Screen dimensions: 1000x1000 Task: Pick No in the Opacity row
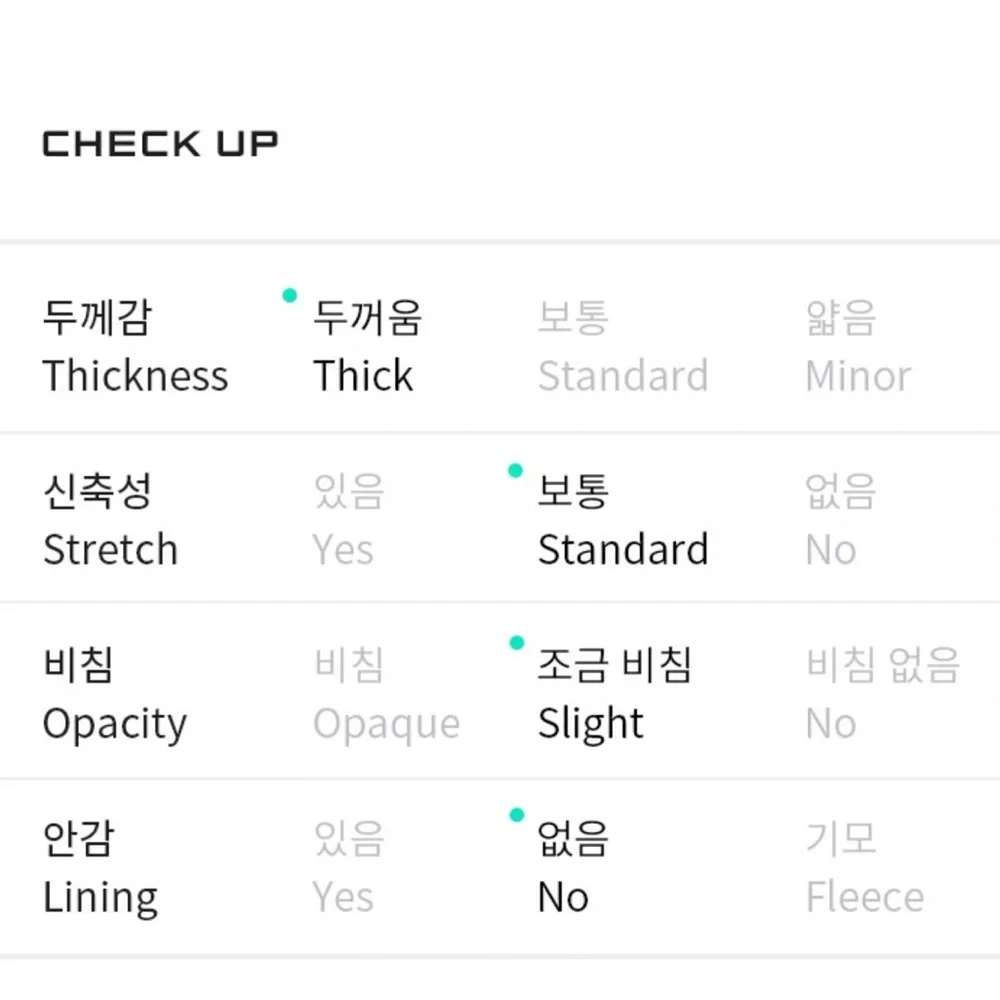pyautogui.click(x=881, y=694)
